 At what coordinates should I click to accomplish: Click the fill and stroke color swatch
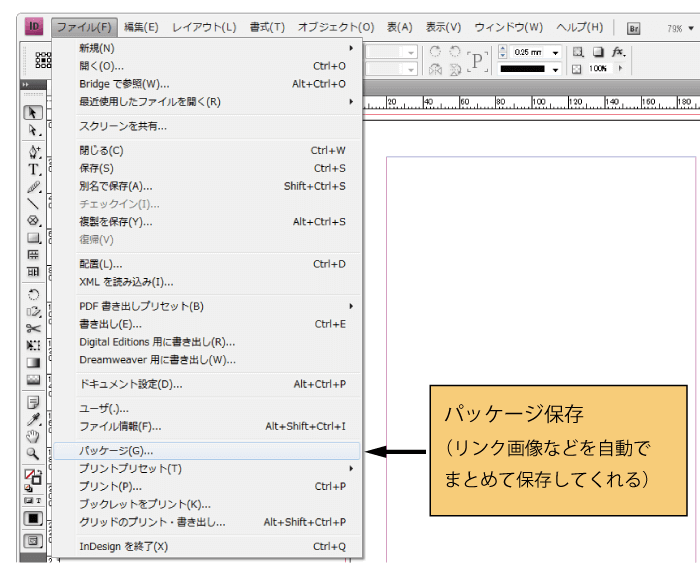pos(33,477)
